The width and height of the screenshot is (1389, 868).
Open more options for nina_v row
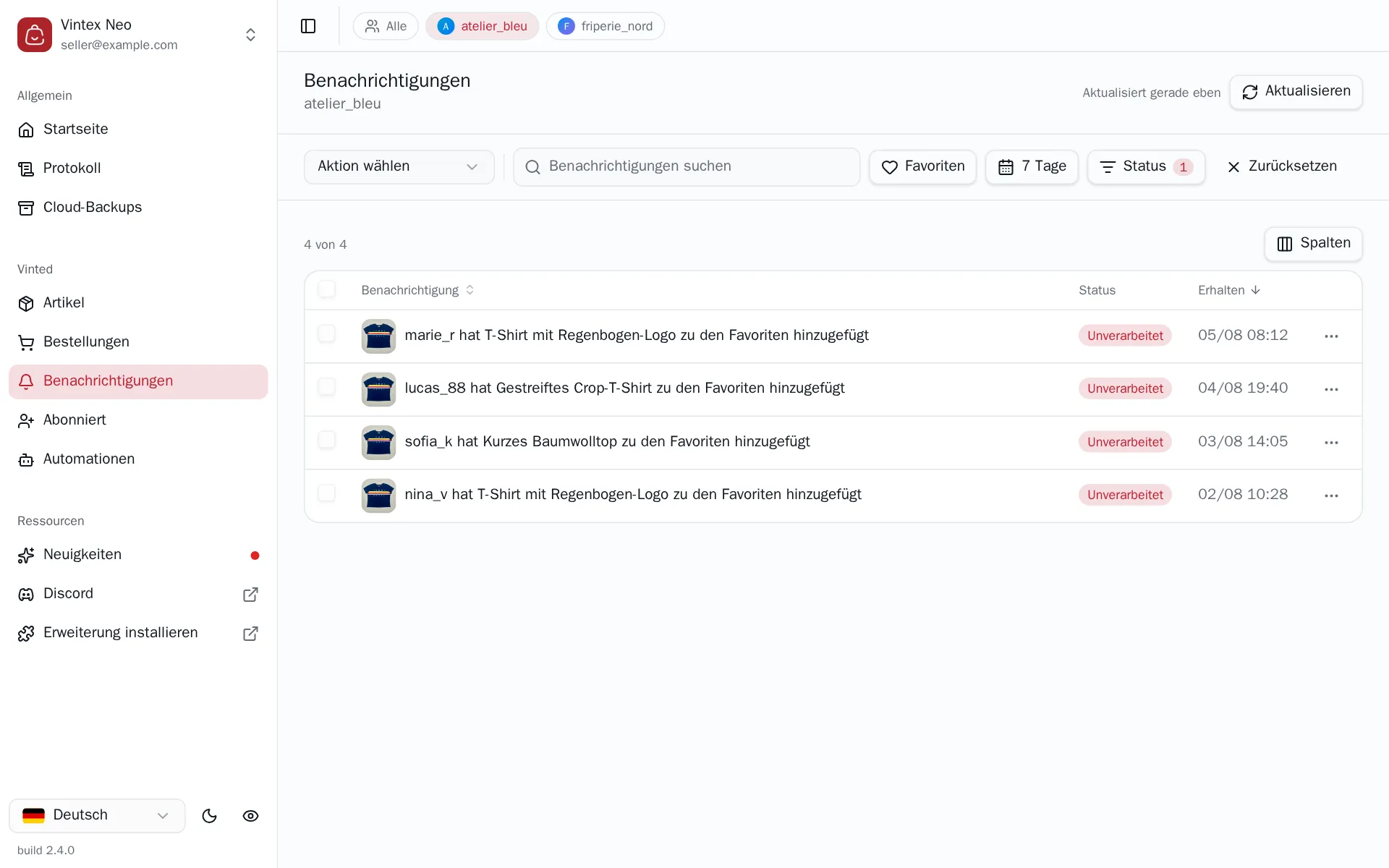pyautogui.click(x=1331, y=495)
